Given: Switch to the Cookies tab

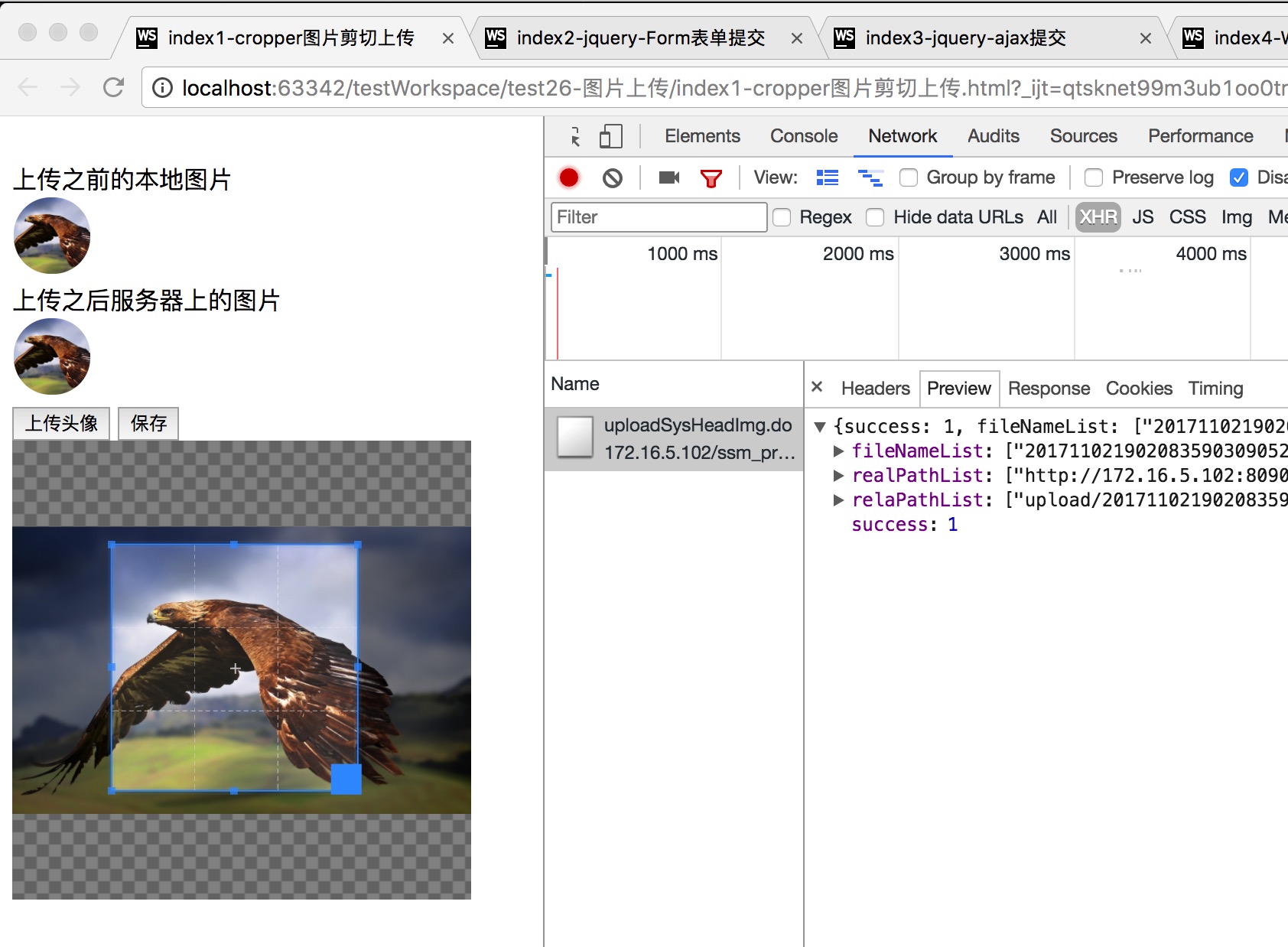Looking at the screenshot, I should point(1139,389).
